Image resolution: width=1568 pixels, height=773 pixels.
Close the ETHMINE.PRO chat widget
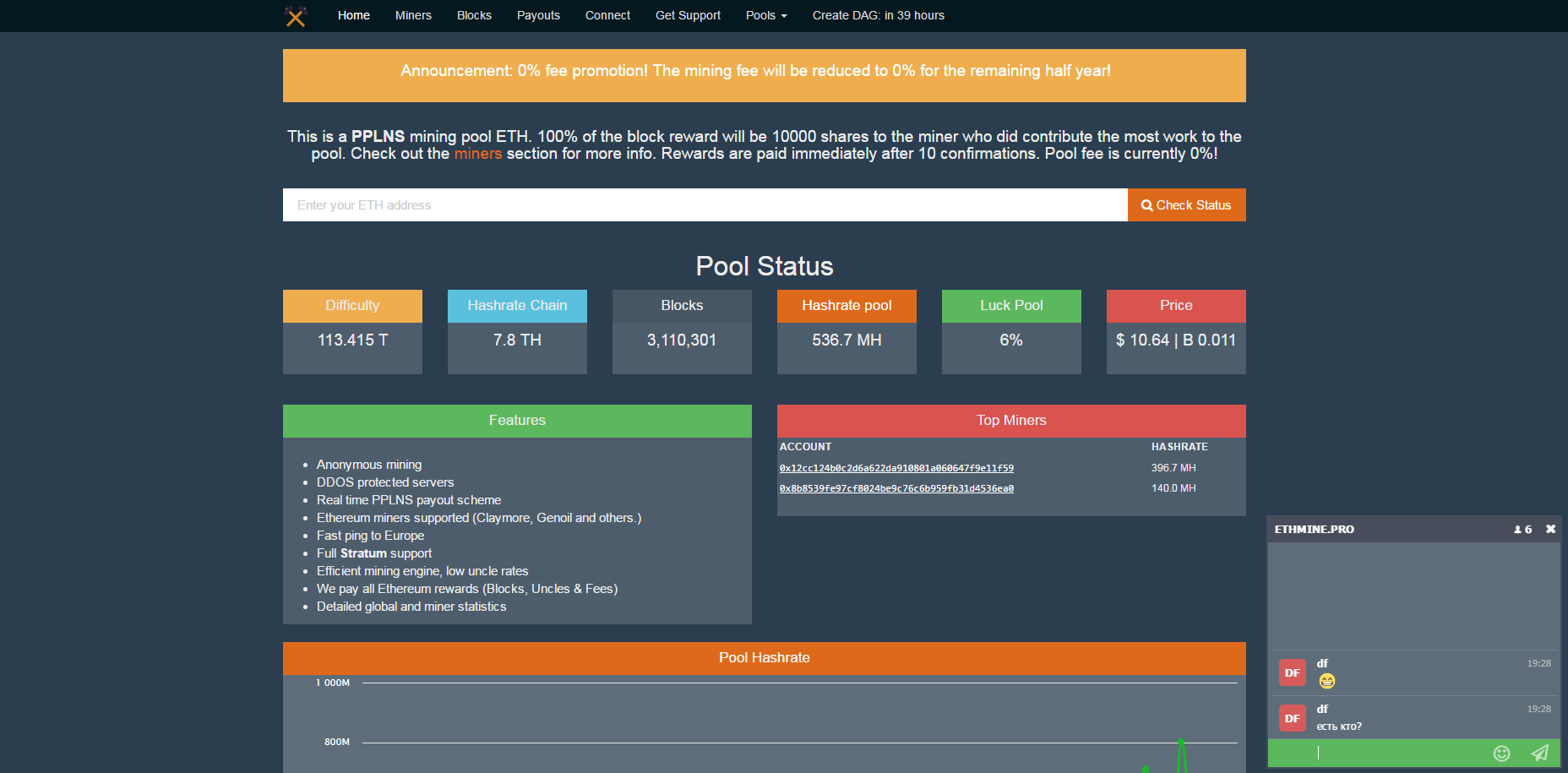click(1550, 529)
